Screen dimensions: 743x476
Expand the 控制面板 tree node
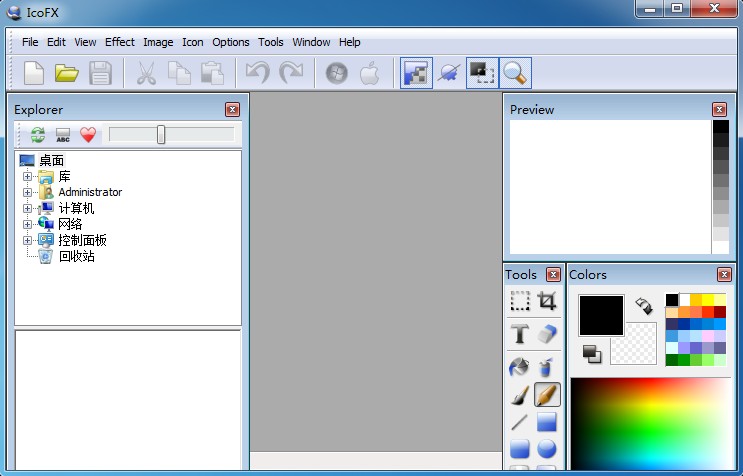pyautogui.click(x=27, y=241)
